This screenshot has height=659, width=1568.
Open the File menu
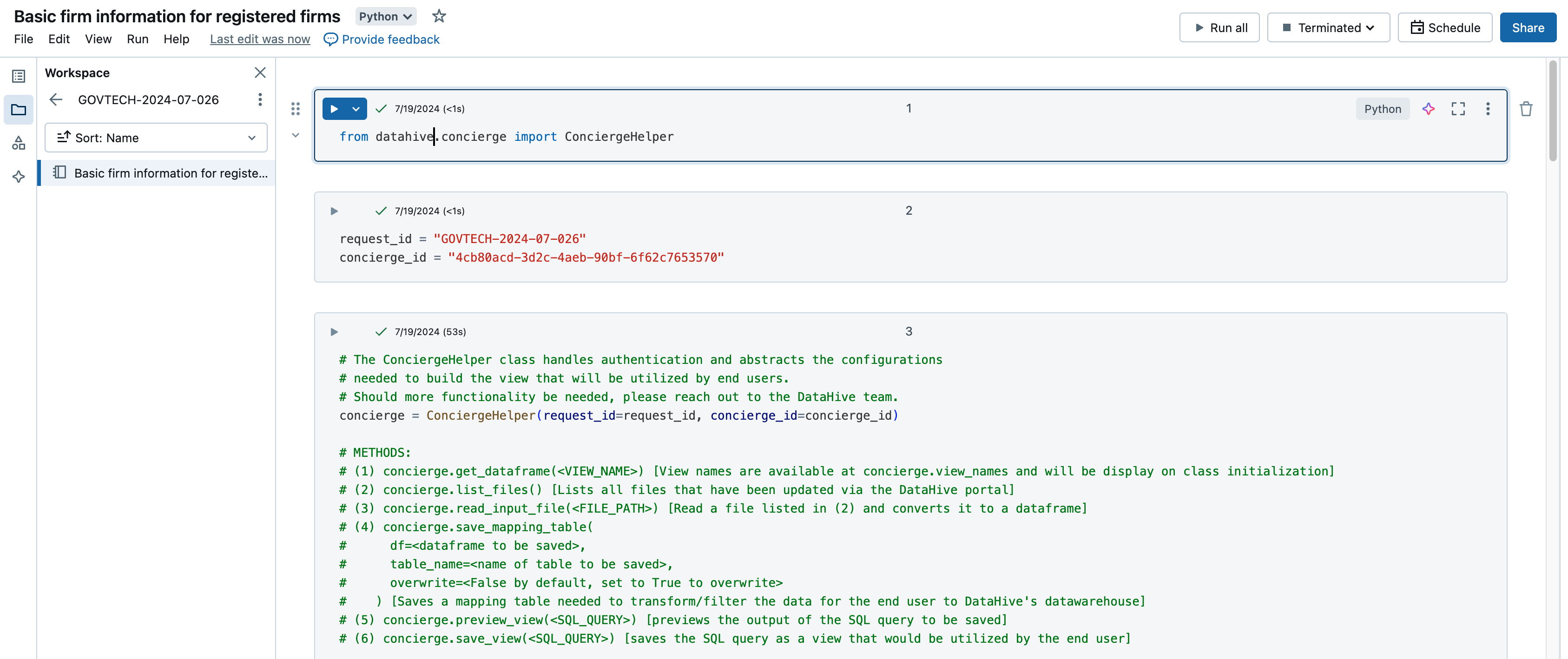click(23, 39)
